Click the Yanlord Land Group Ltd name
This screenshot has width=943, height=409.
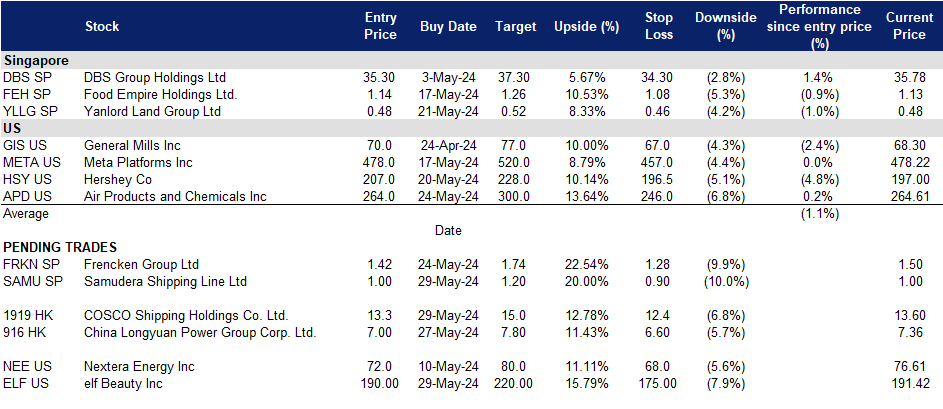point(153,111)
